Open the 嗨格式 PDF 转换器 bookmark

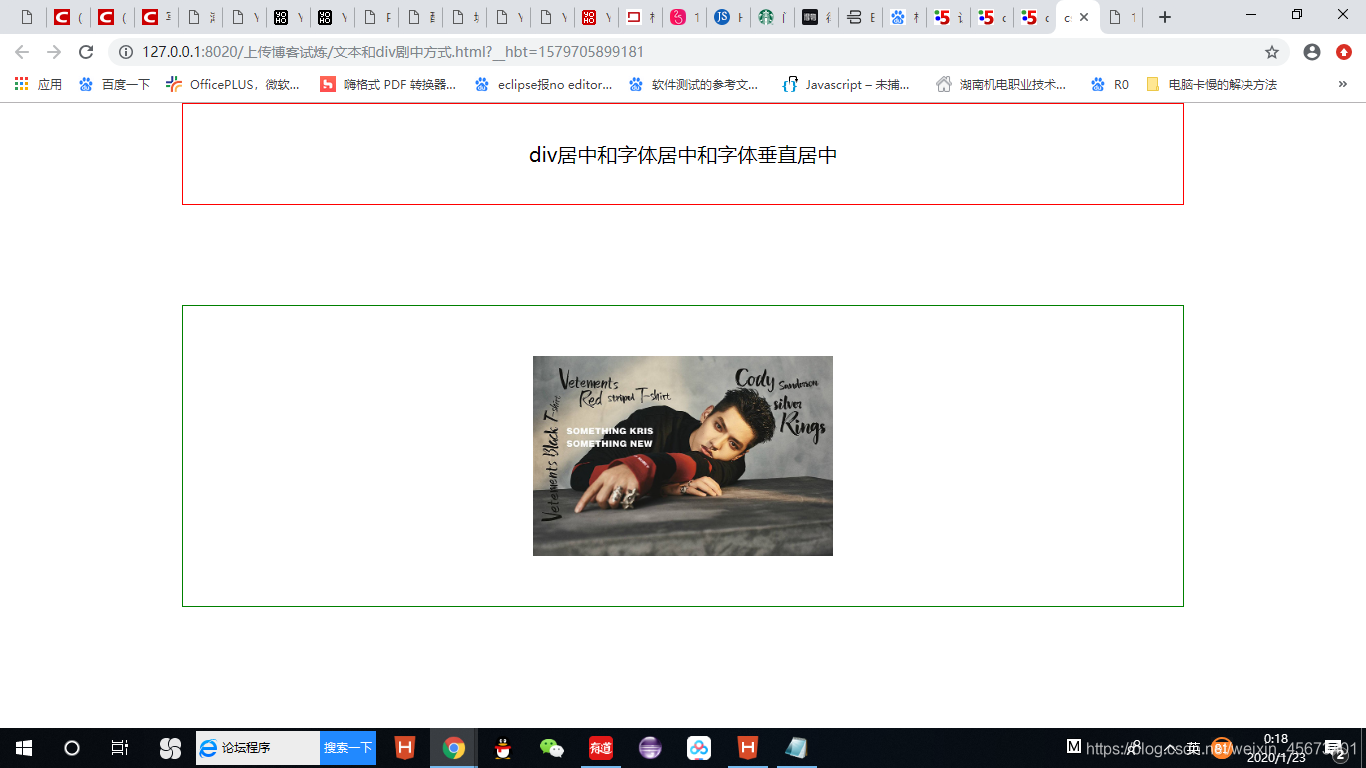click(388, 85)
